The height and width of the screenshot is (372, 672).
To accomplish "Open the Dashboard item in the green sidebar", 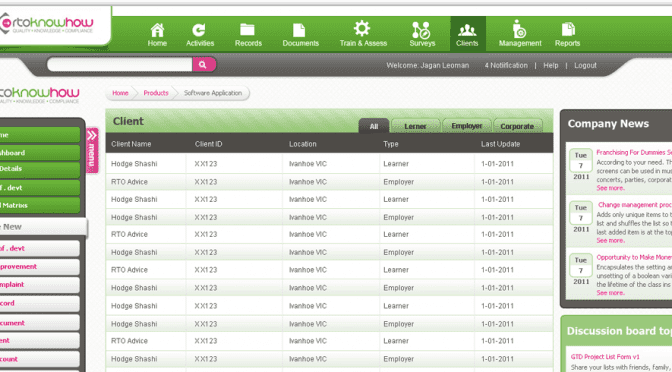I will 39,153.
